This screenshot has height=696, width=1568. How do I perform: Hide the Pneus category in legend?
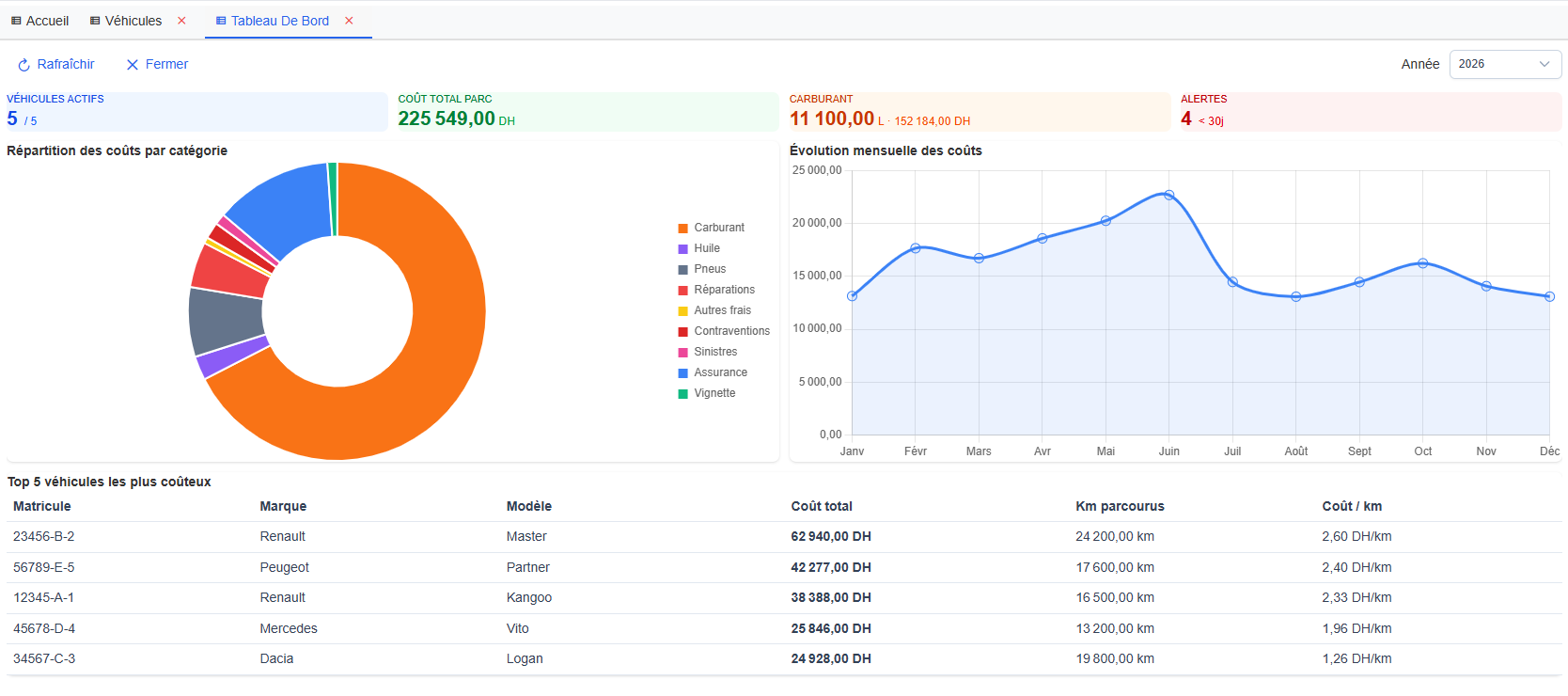pos(710,269)
